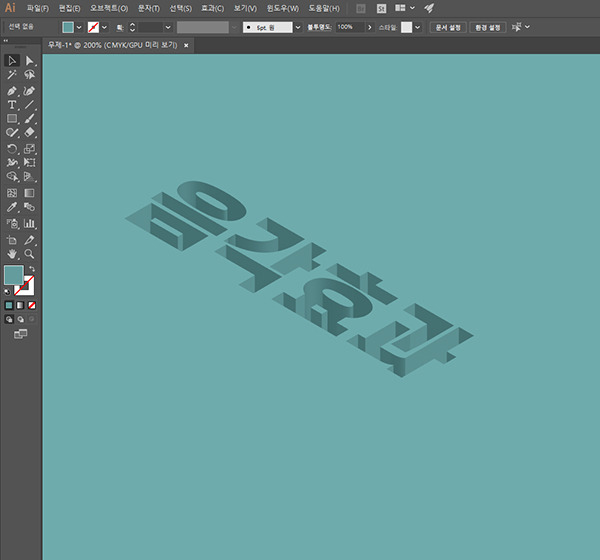Select the Pen tool

tap(11, 91)
